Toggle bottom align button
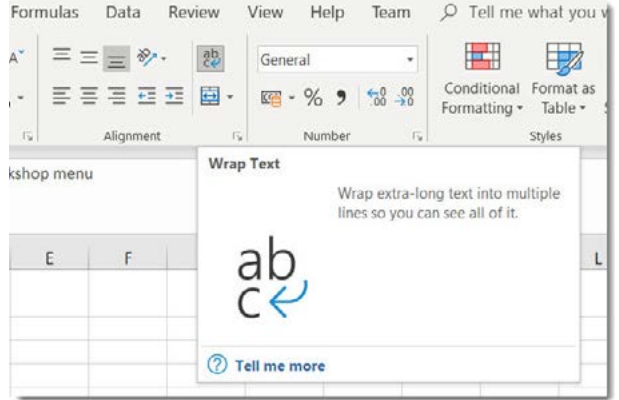619x400 pixels. point(116,59)
